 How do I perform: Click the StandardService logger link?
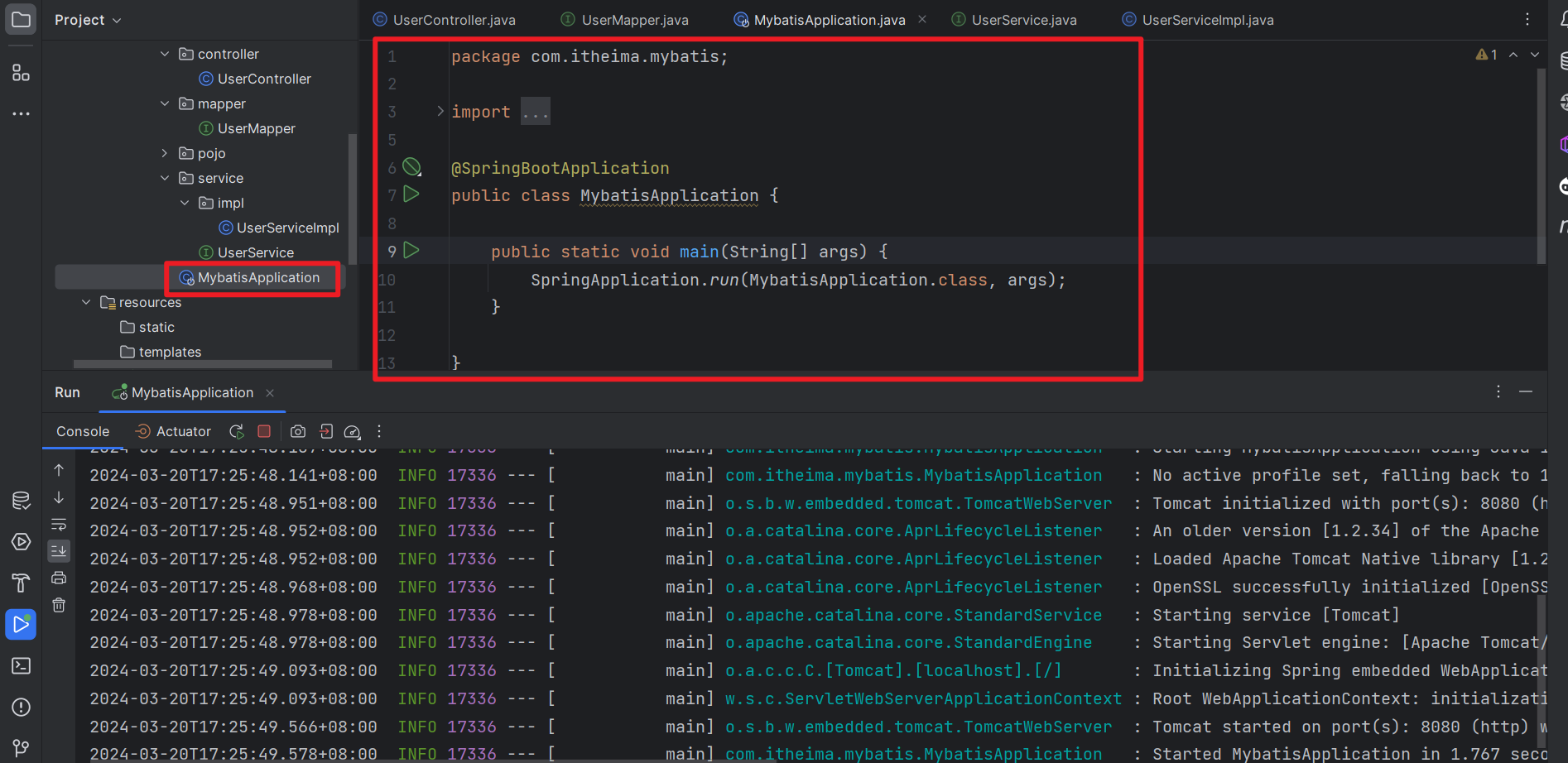[914, 615]
